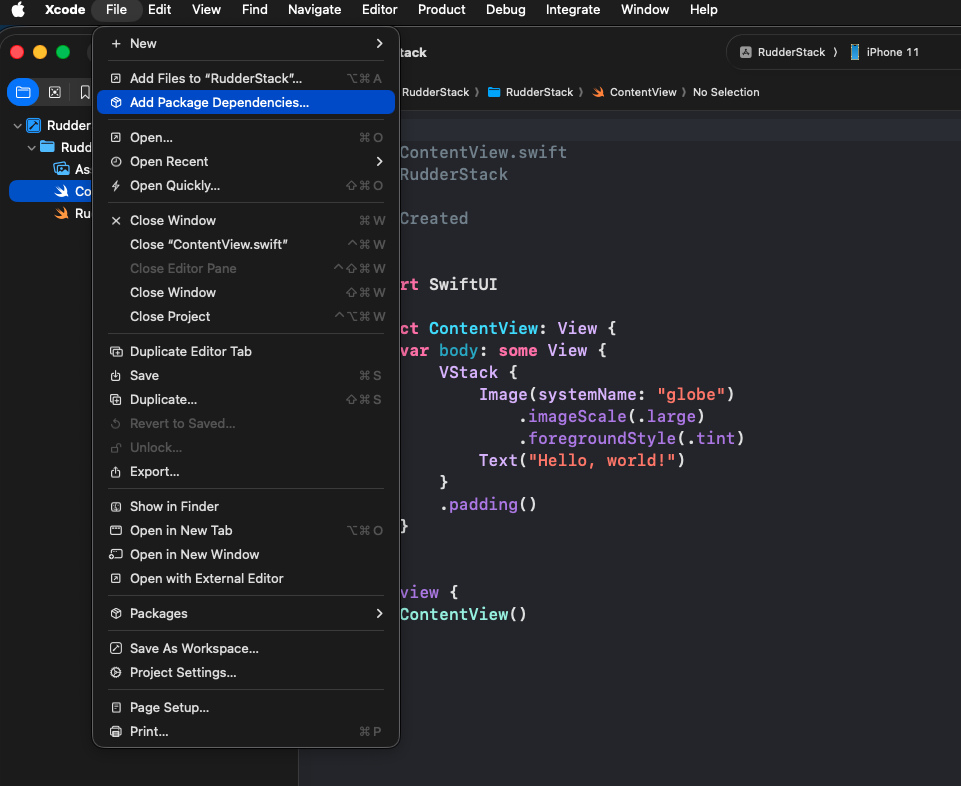
Task: Choose Close Project
Action: tap(246, 316)
